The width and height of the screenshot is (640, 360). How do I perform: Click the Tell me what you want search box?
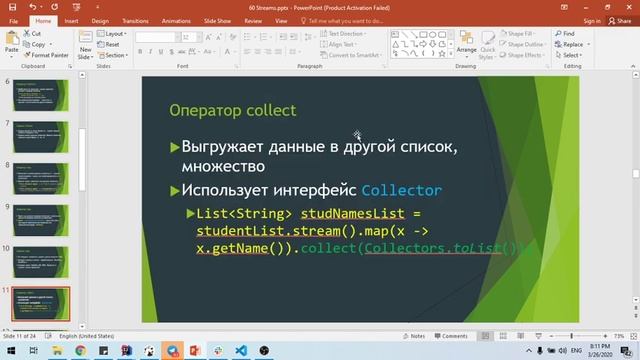tap(343, 21)
